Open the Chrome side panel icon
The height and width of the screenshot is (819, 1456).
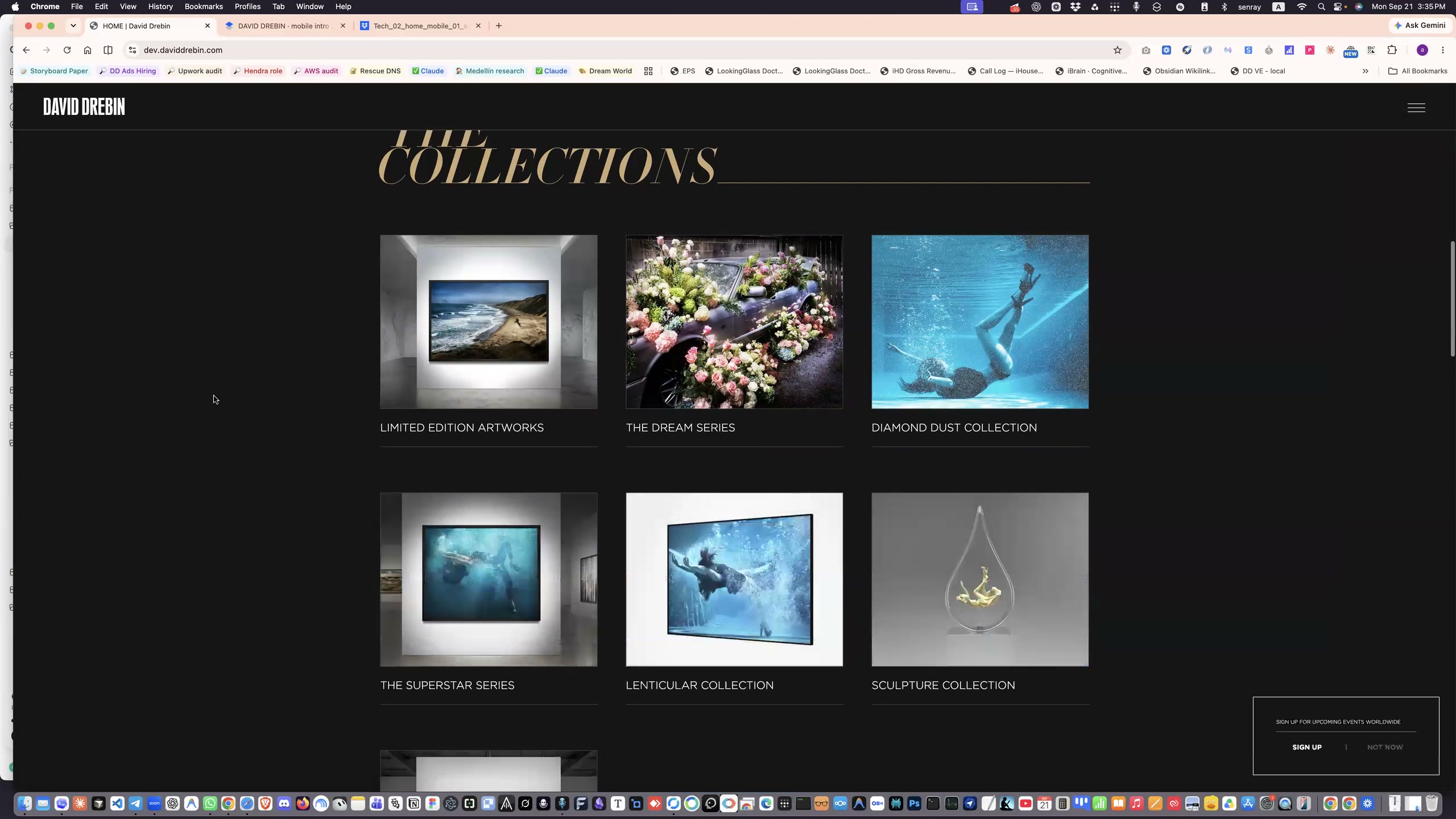click(108, 50)
